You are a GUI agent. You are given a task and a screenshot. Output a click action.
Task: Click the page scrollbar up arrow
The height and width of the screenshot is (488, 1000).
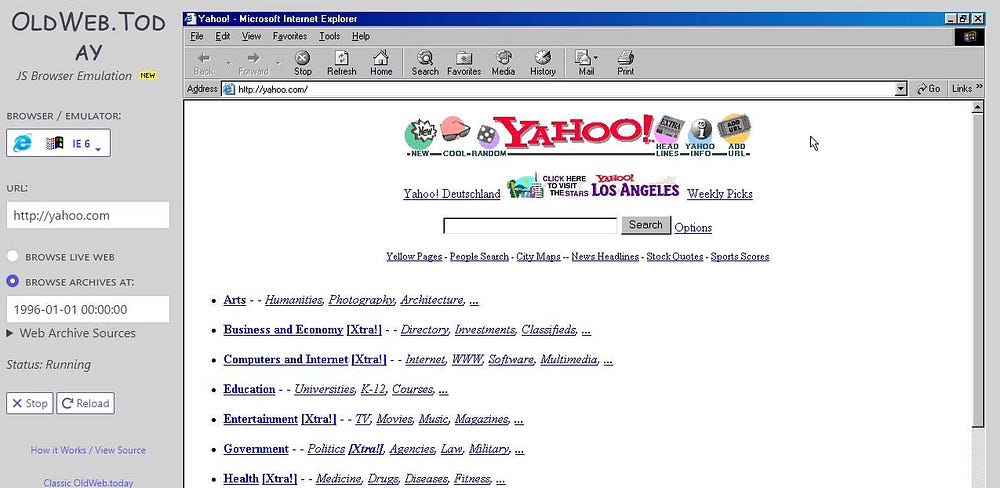click(977, 107)
